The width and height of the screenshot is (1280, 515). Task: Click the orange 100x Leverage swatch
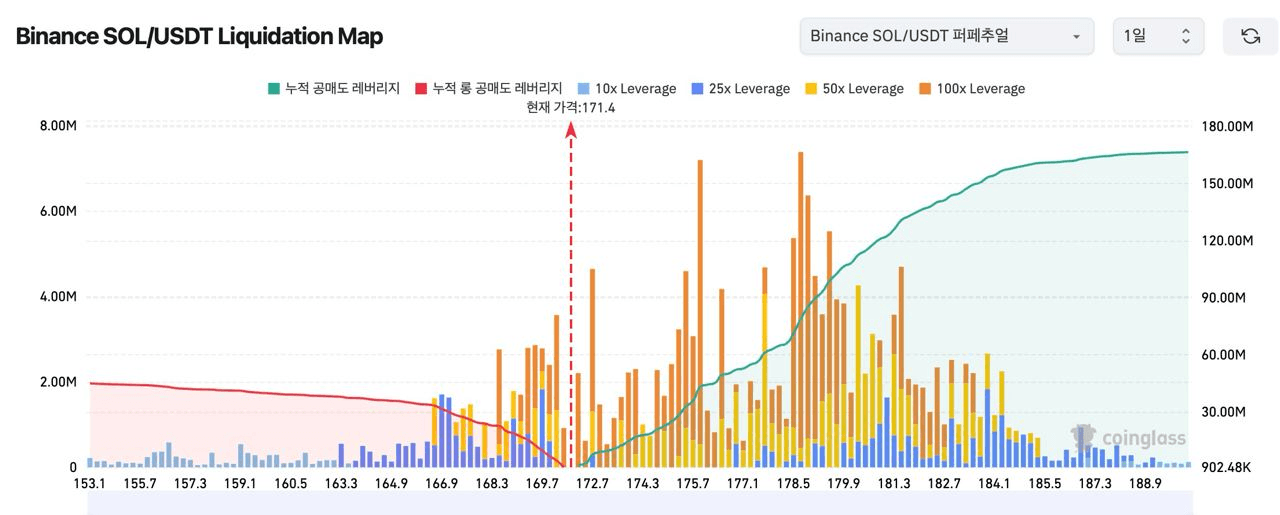(x=924, y=88)
